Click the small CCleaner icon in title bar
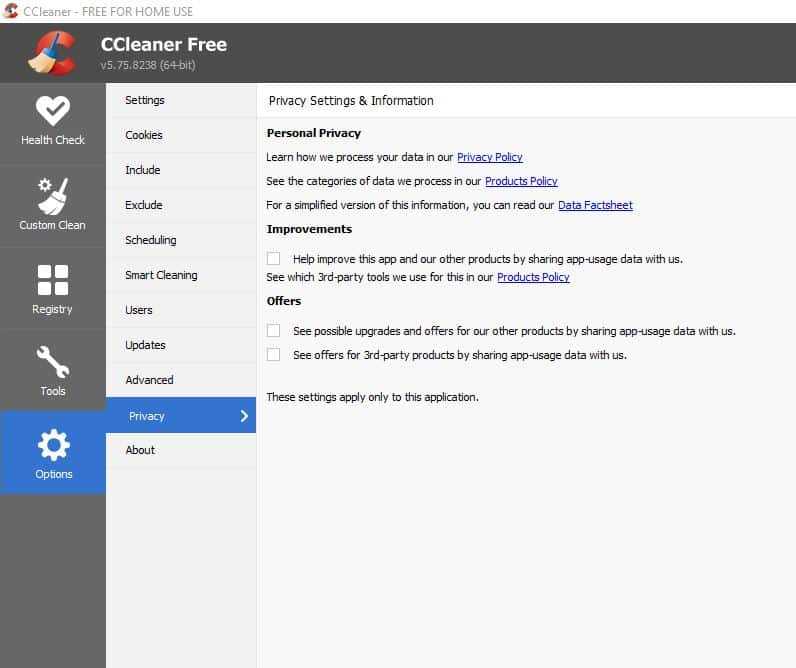Screen dimensions: 796x668 [10, 11]
